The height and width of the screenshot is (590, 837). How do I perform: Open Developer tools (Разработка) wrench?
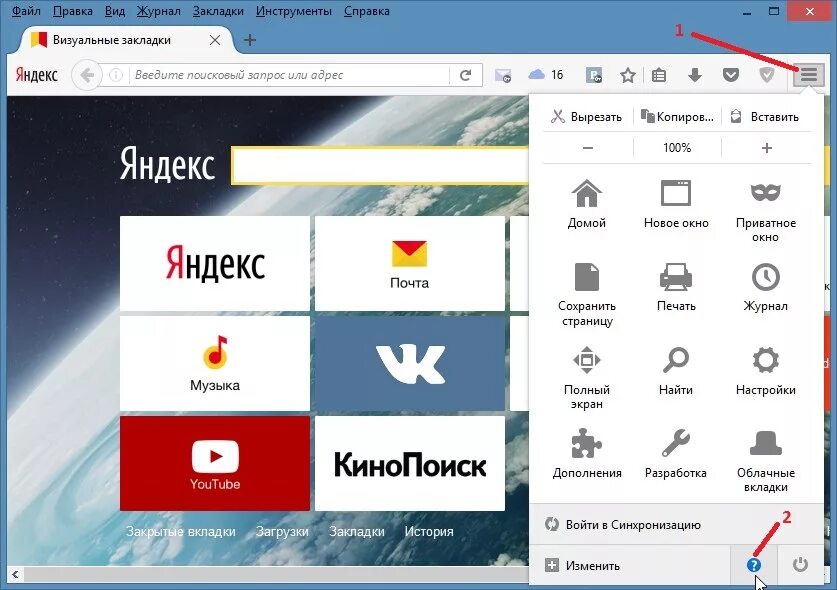pos(676,443)
